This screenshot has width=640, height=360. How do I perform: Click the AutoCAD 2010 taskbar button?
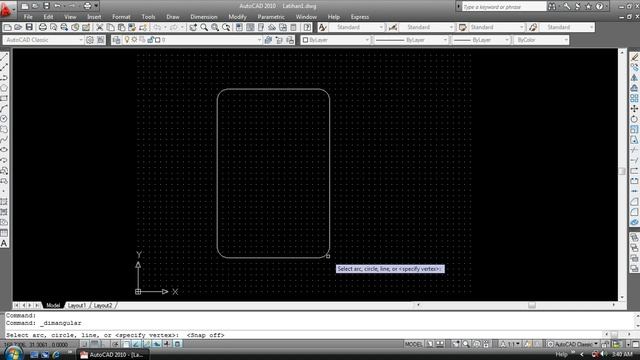[113, 355]
